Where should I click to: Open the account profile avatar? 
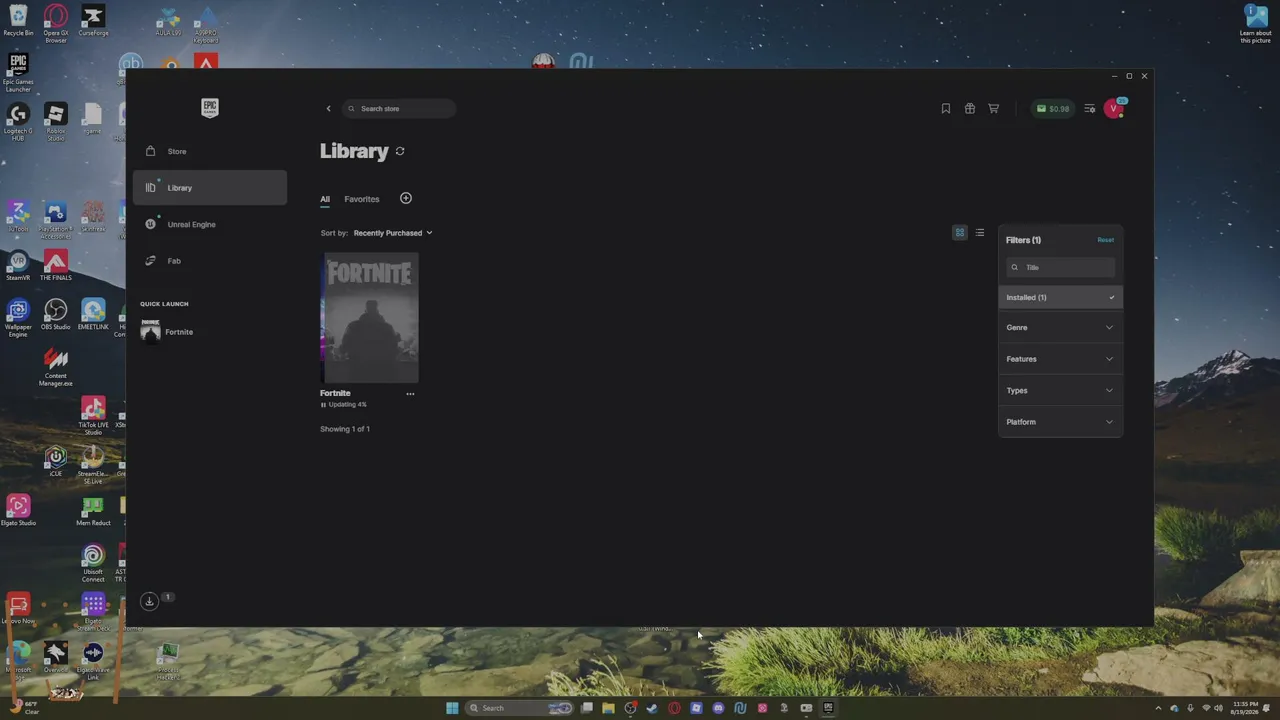tap(1114, 109)
